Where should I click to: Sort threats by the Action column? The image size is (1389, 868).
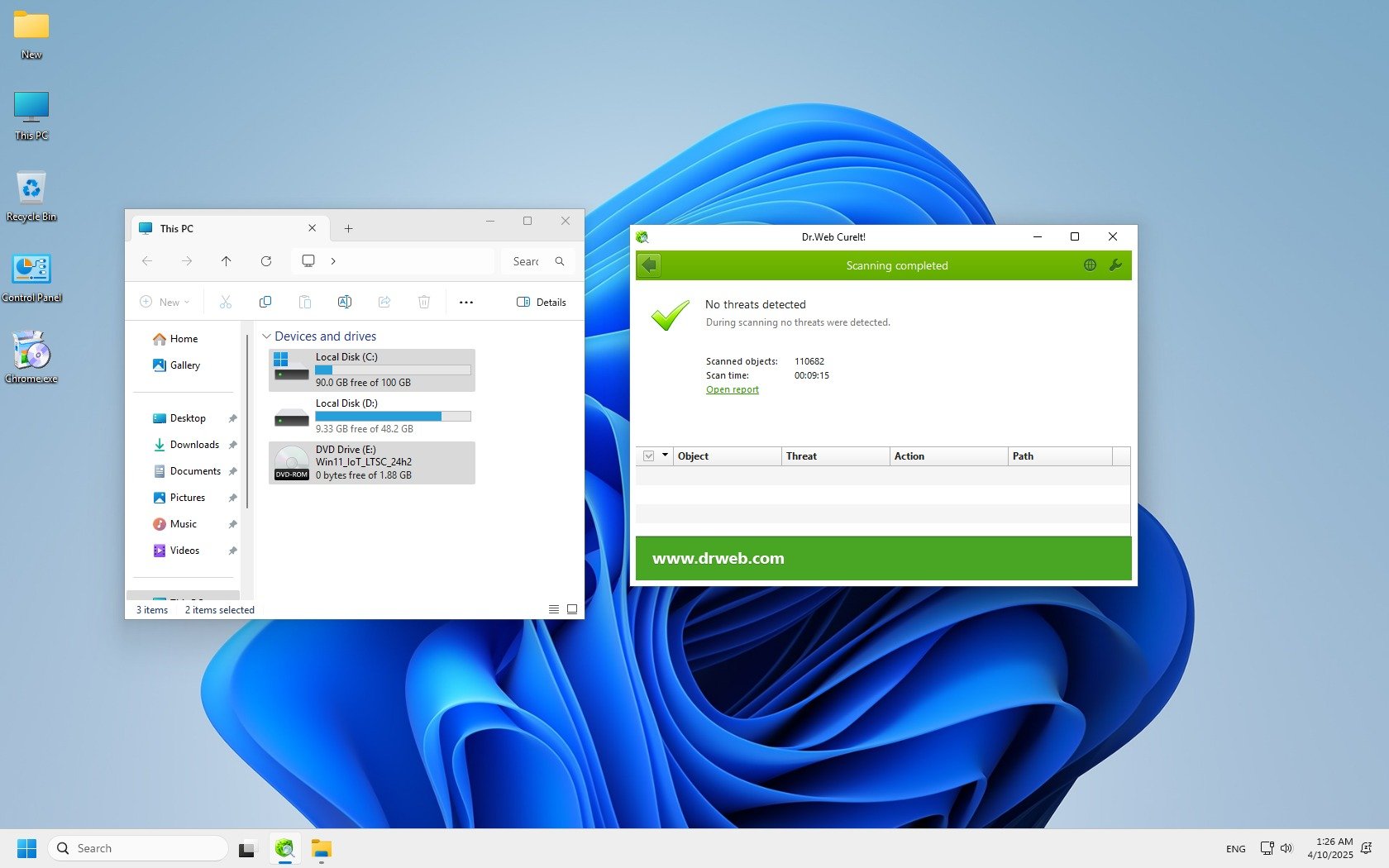(x=949, y=456)
